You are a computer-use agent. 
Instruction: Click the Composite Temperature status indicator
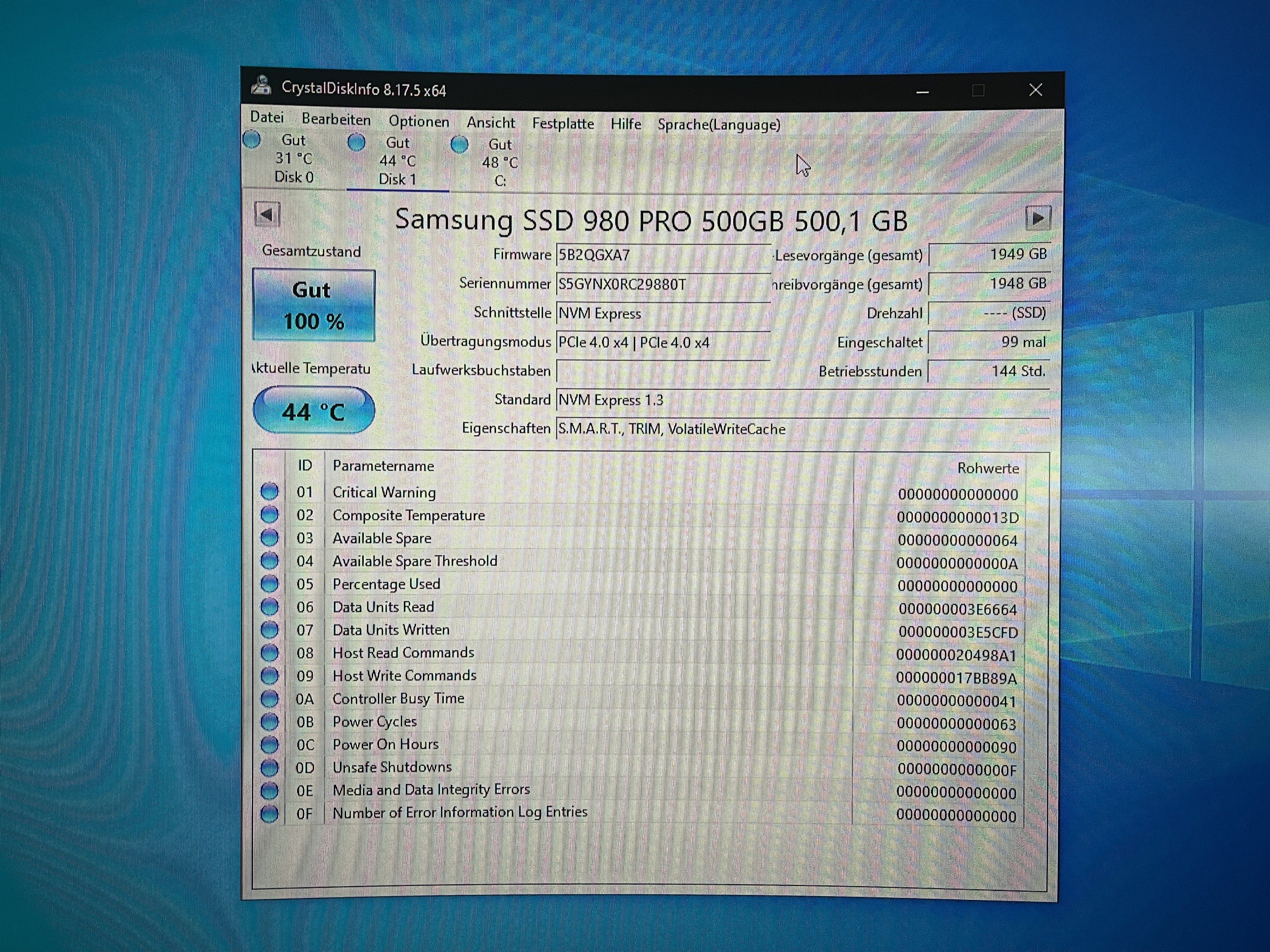pos(269,514)
